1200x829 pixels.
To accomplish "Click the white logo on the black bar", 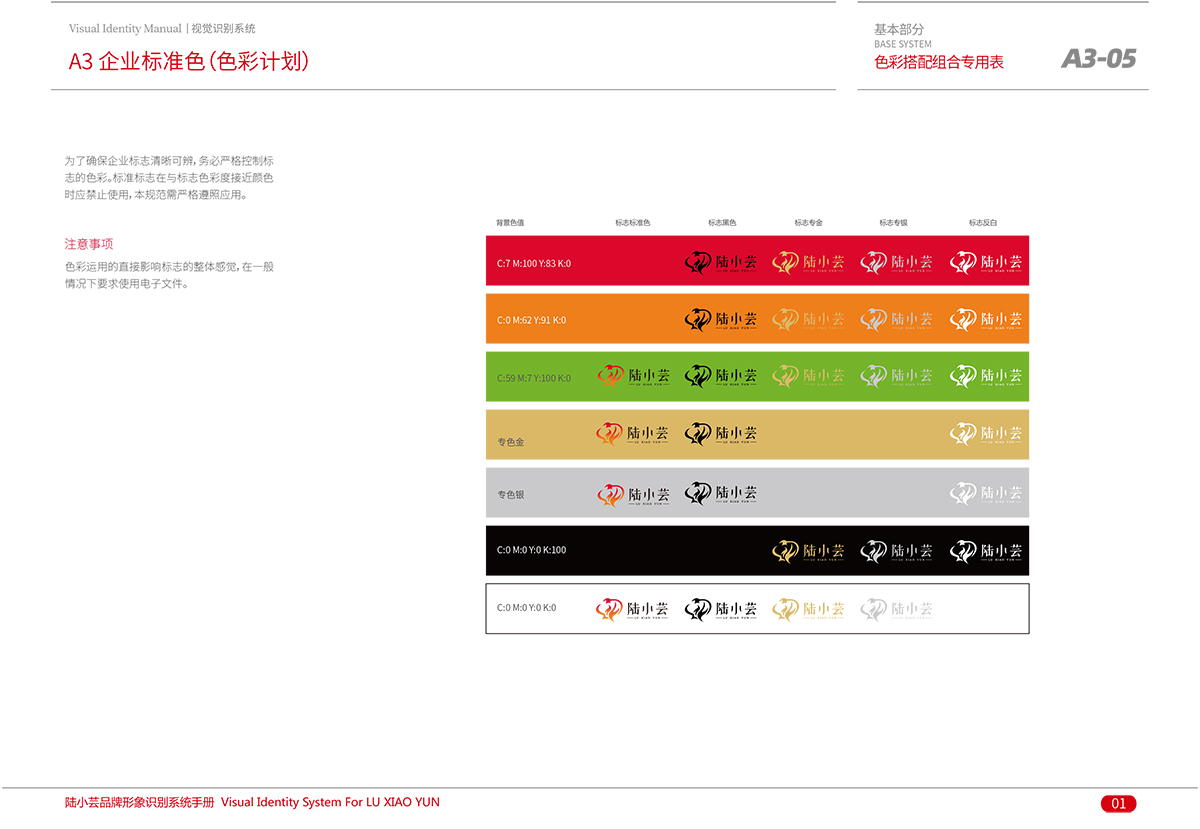I will [985, 551].
